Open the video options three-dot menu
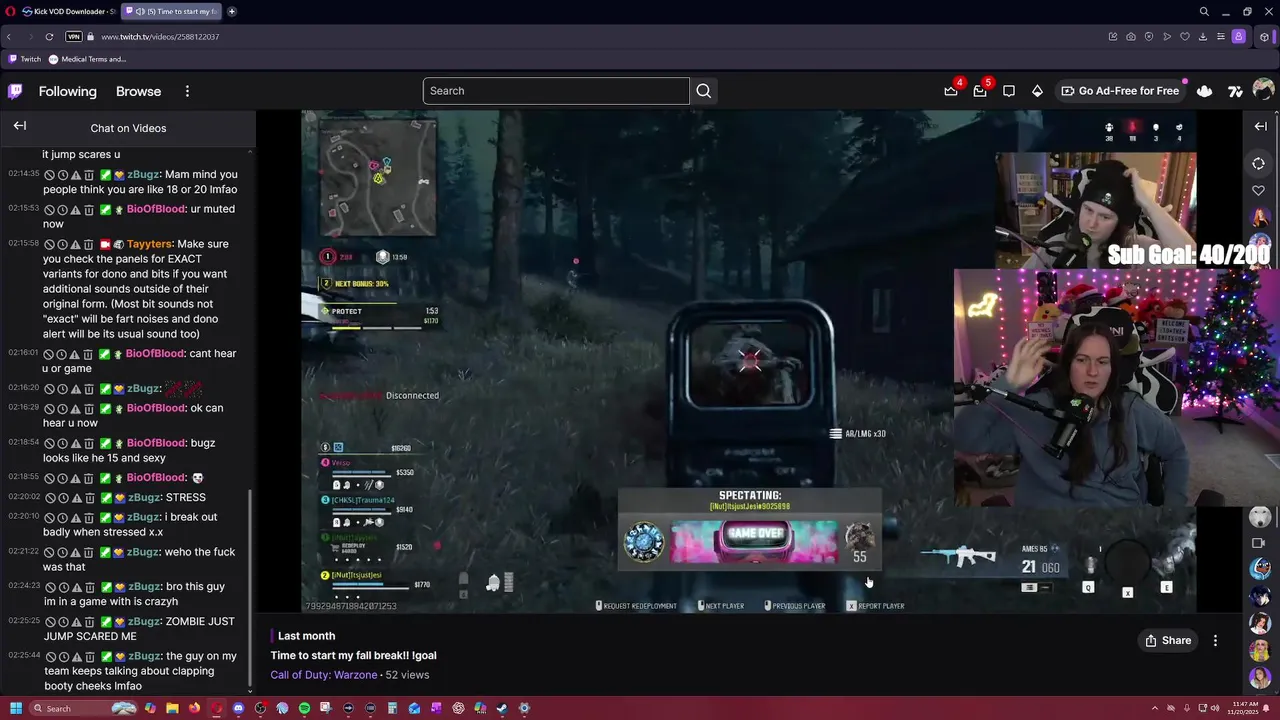 coord(1215,641)
